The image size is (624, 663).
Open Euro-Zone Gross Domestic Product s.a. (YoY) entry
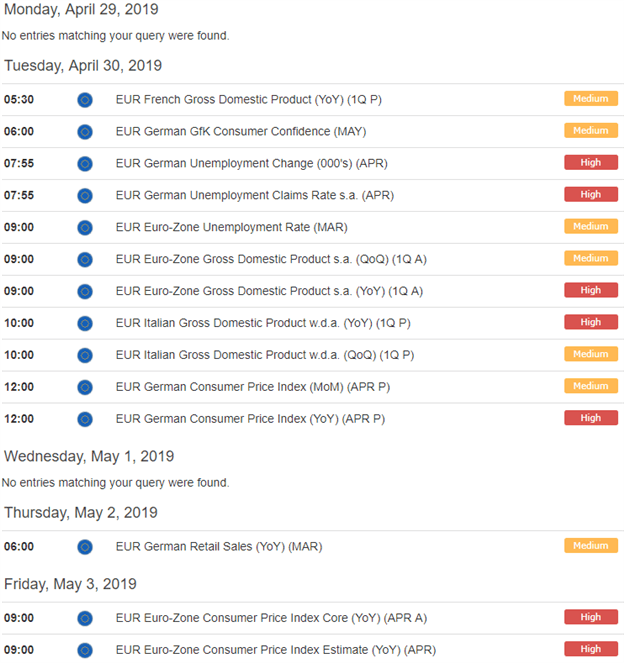(269, 291)
